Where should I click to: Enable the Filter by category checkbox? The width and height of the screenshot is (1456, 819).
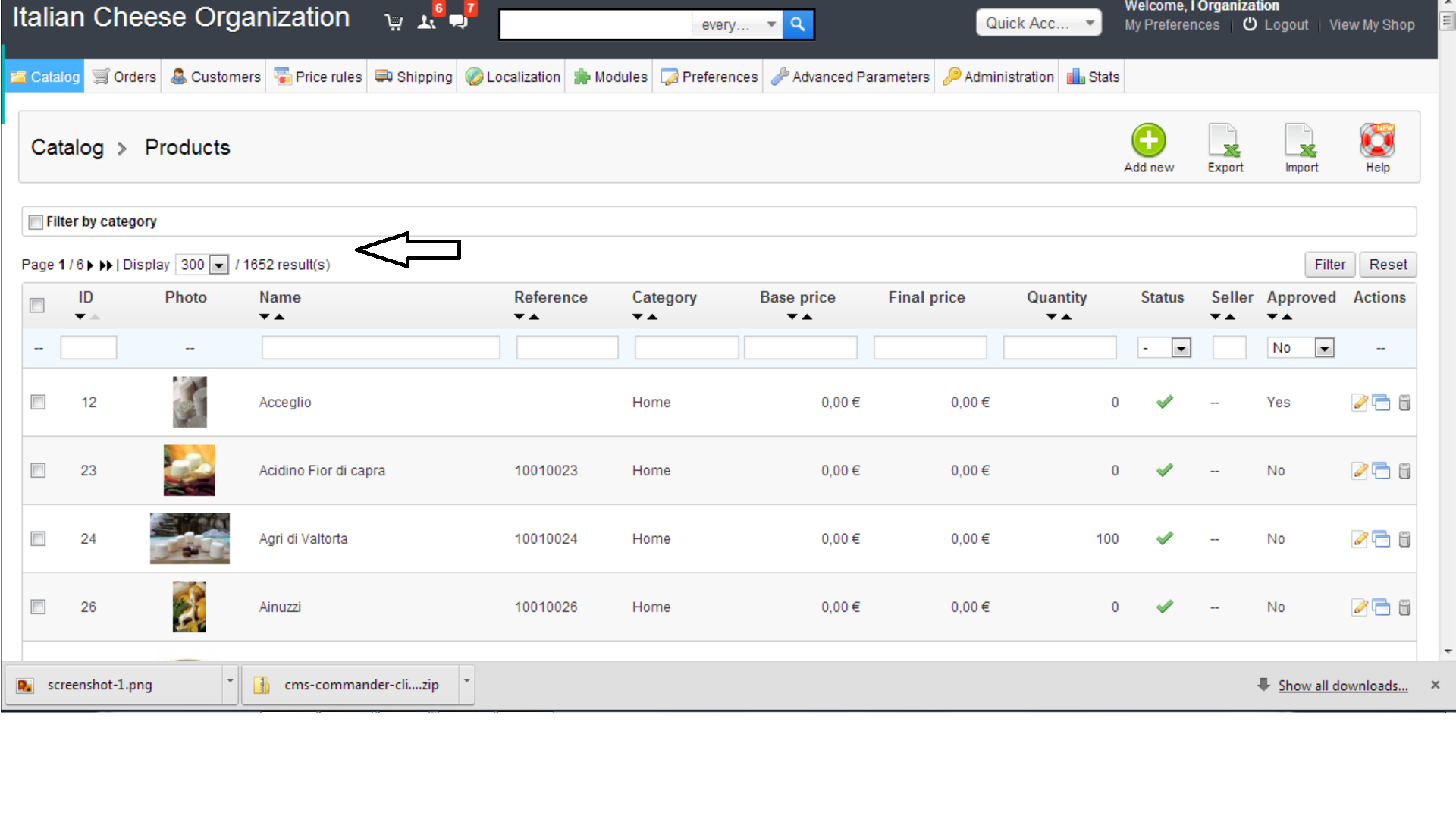36,222
